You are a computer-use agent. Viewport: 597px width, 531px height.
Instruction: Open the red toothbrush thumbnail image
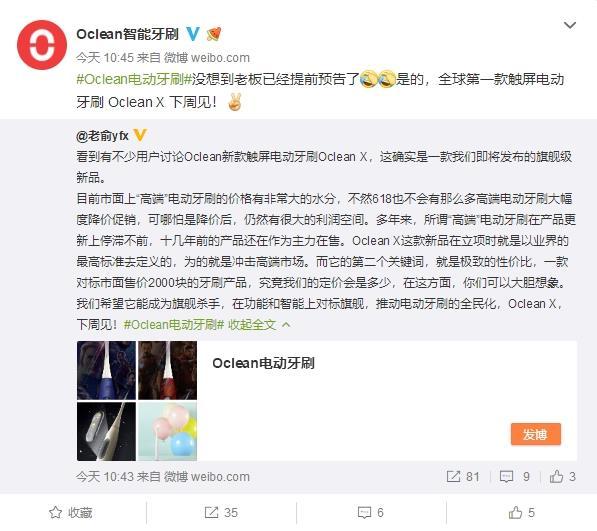167,370
